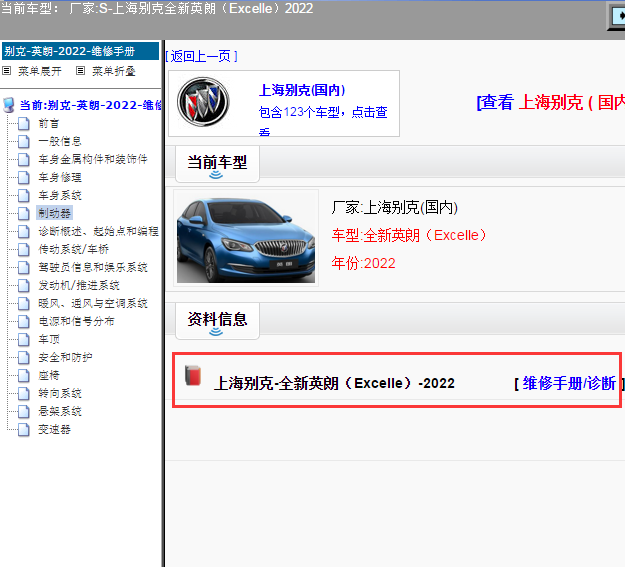
Task: Open 转向系统 chapter
Action: [x=60, y=394]
